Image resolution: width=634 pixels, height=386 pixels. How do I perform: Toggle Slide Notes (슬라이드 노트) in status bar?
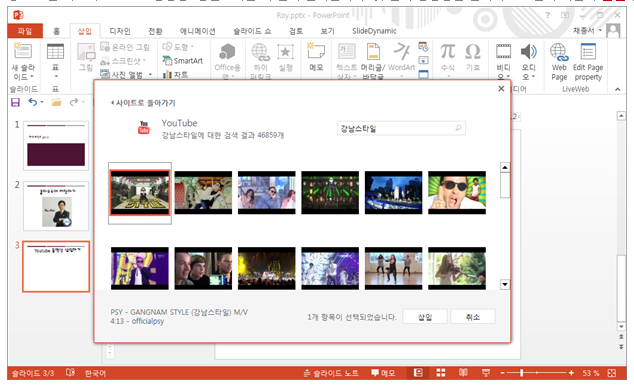coord(331,373)
